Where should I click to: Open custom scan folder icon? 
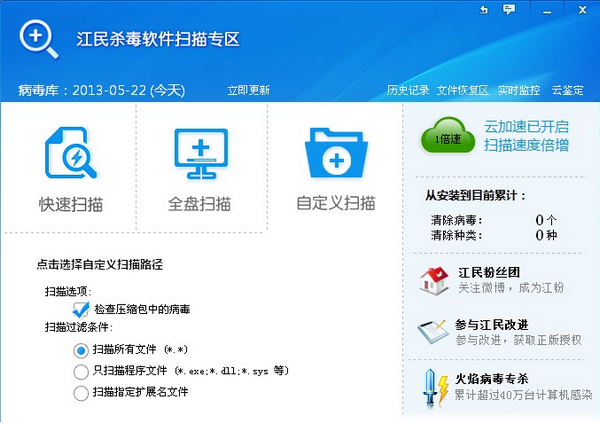coord(336,153)
